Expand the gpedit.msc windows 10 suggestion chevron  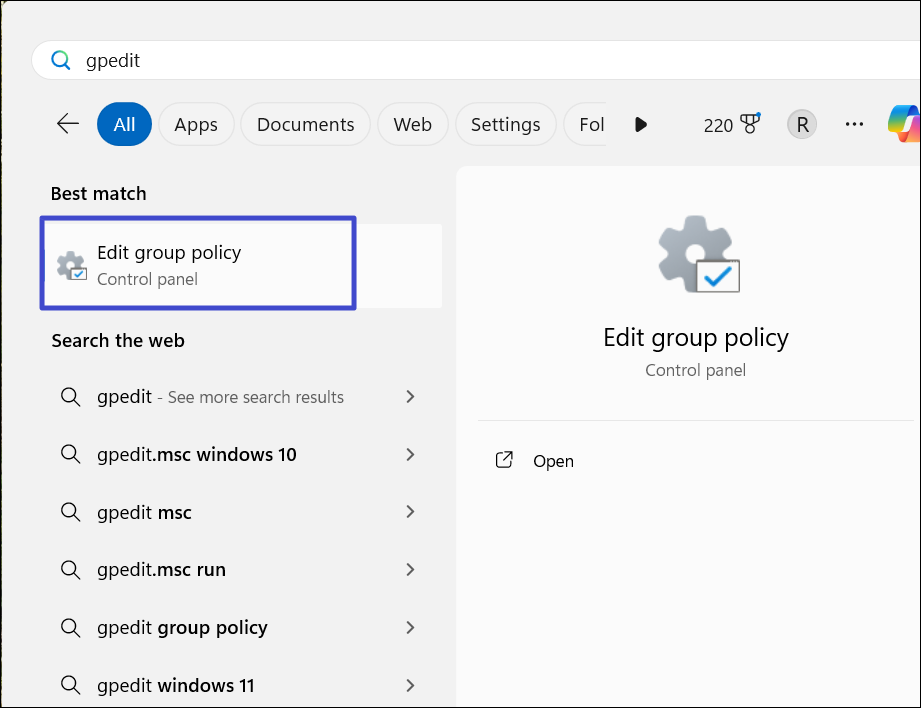pyautogui.click(x=410, y=455)
